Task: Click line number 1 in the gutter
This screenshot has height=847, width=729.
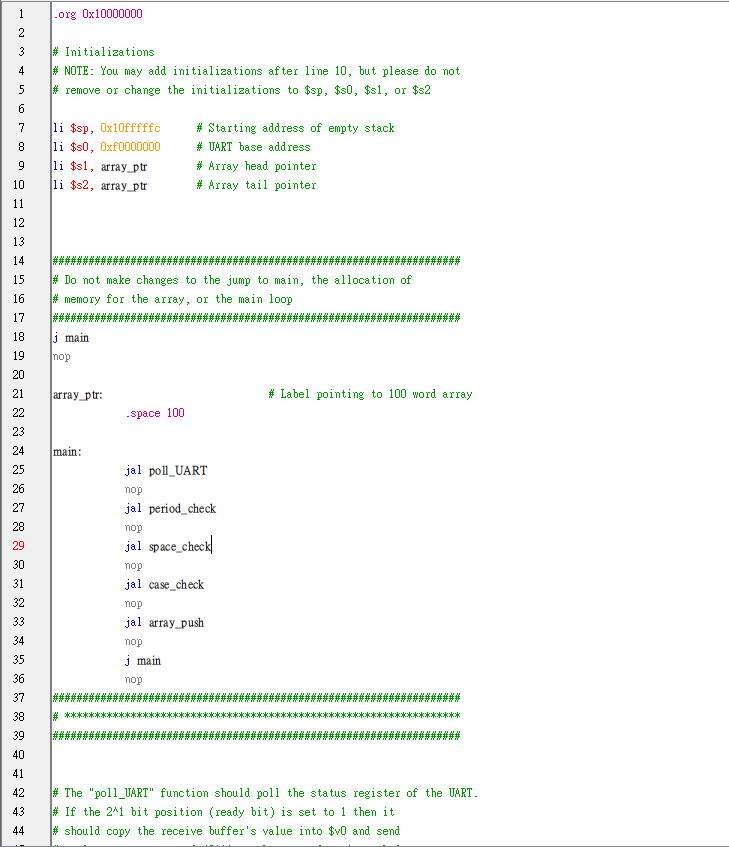Action: (21, 14)
